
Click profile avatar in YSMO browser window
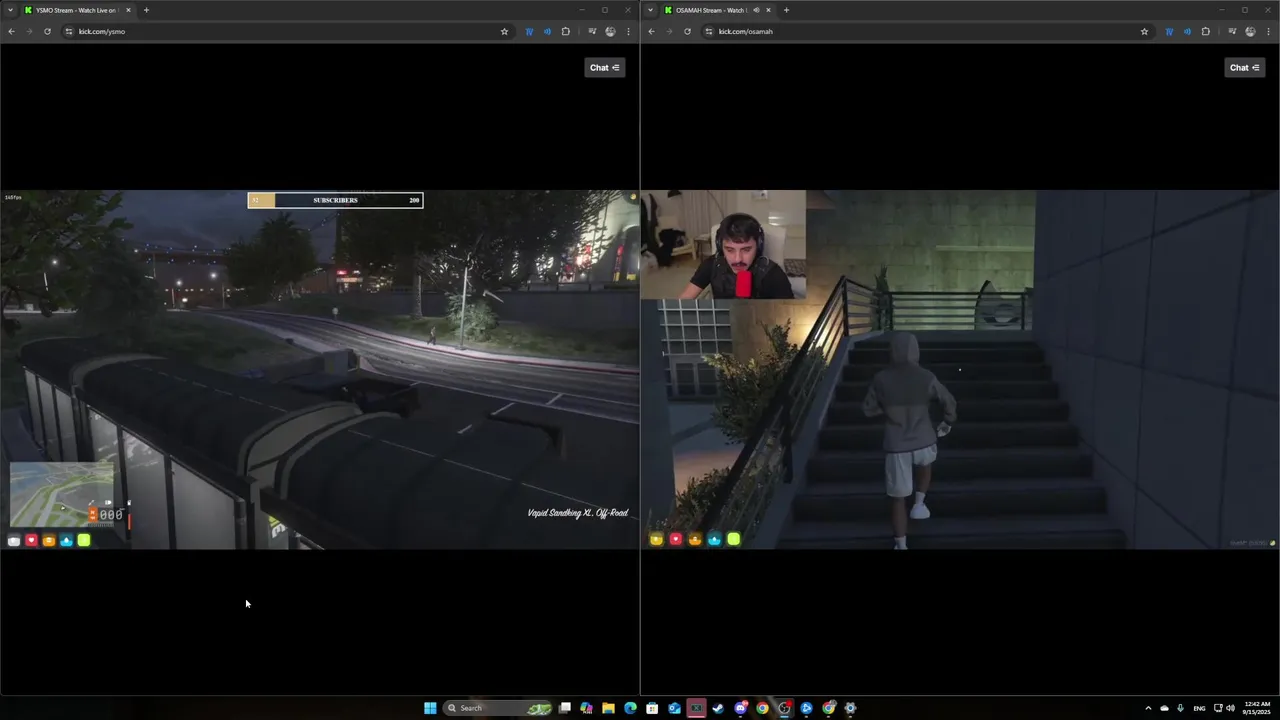610,31
